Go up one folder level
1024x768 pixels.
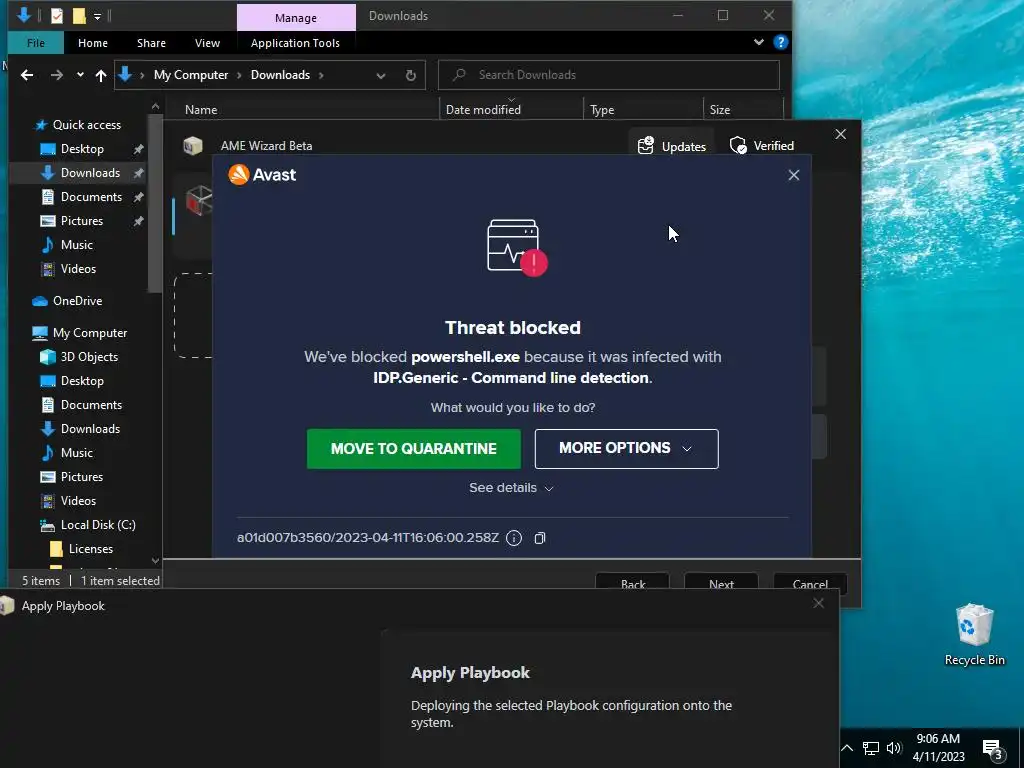(101, 75)
